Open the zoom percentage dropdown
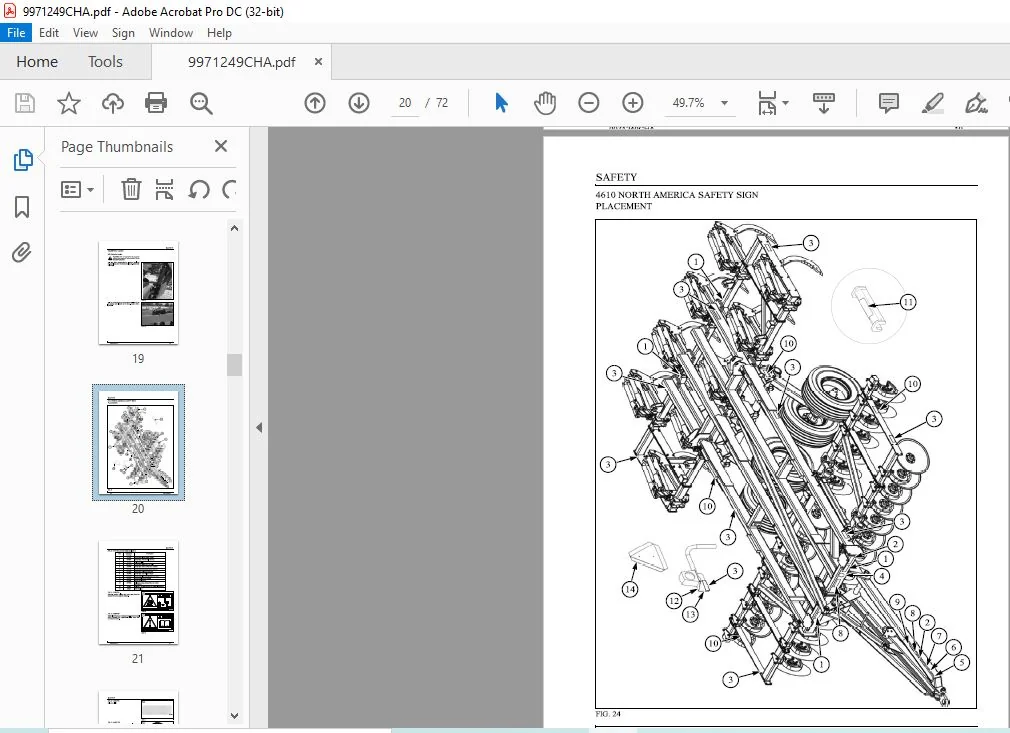 [x=724, y=103]
